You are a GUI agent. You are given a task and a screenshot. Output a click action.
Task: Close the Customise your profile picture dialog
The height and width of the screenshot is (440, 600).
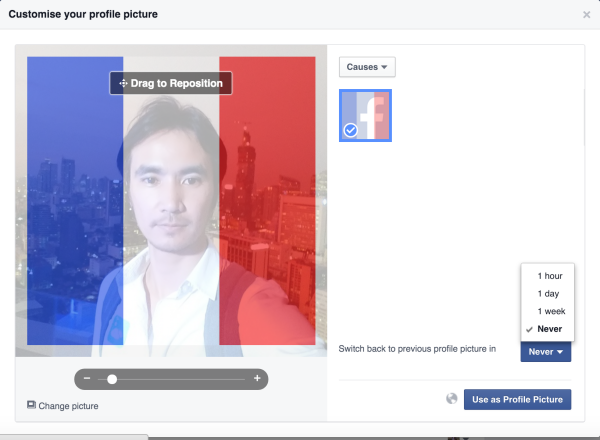(x=586, y=15)
